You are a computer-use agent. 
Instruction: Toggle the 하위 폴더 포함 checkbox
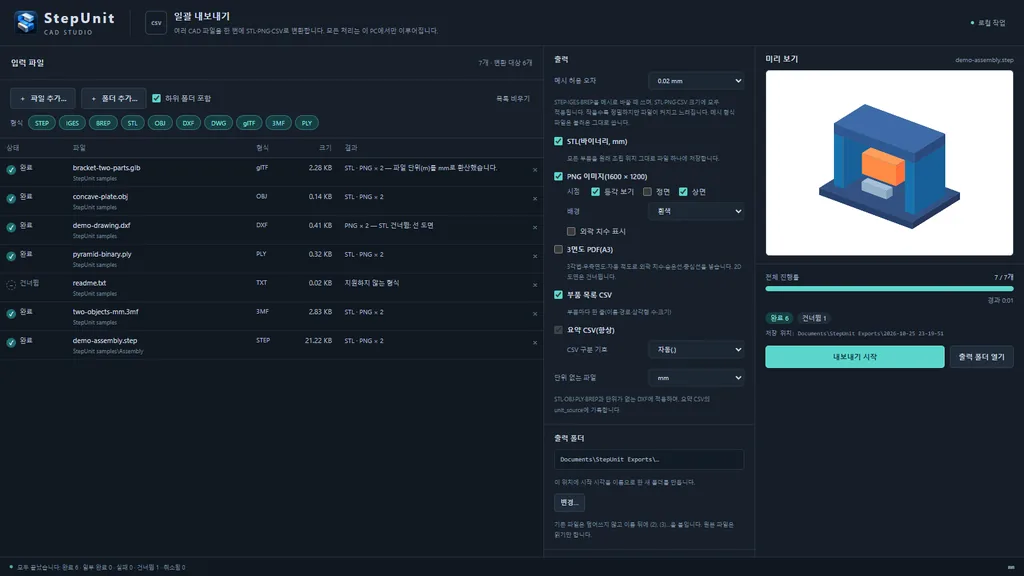(x=157, y=99)
